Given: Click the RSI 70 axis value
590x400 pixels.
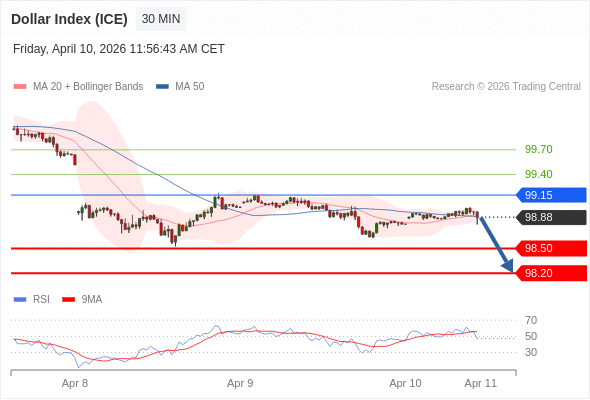Looking at the screenshot, I should 531,321.
